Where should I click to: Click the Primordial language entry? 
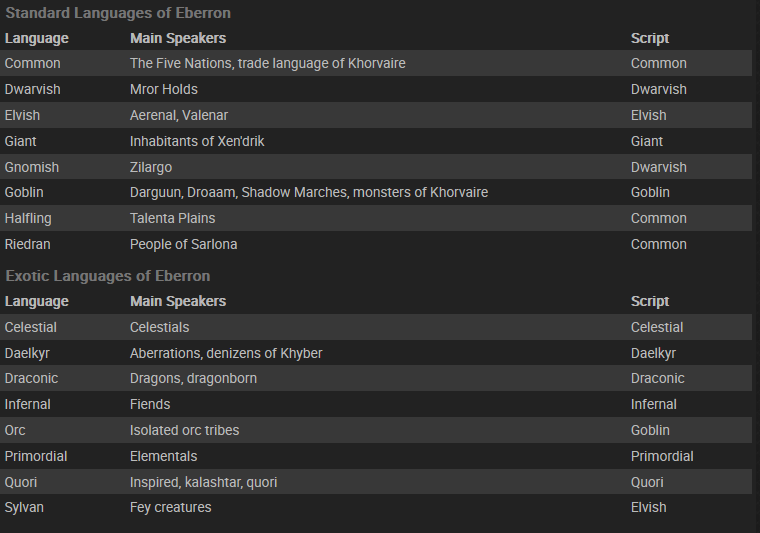click(36, 456)
